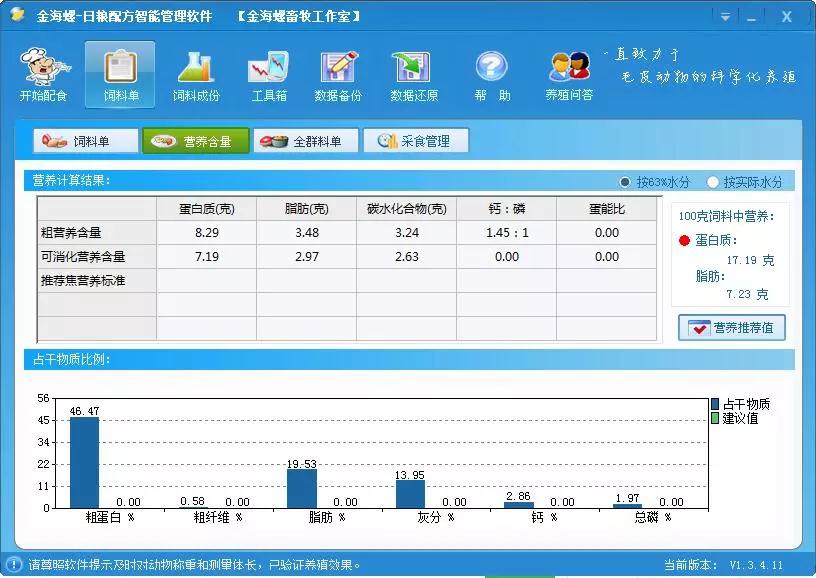Open 饲料单 in the top toolbar
The height and width of the screenshot is (578, 816).
(120, 68)
